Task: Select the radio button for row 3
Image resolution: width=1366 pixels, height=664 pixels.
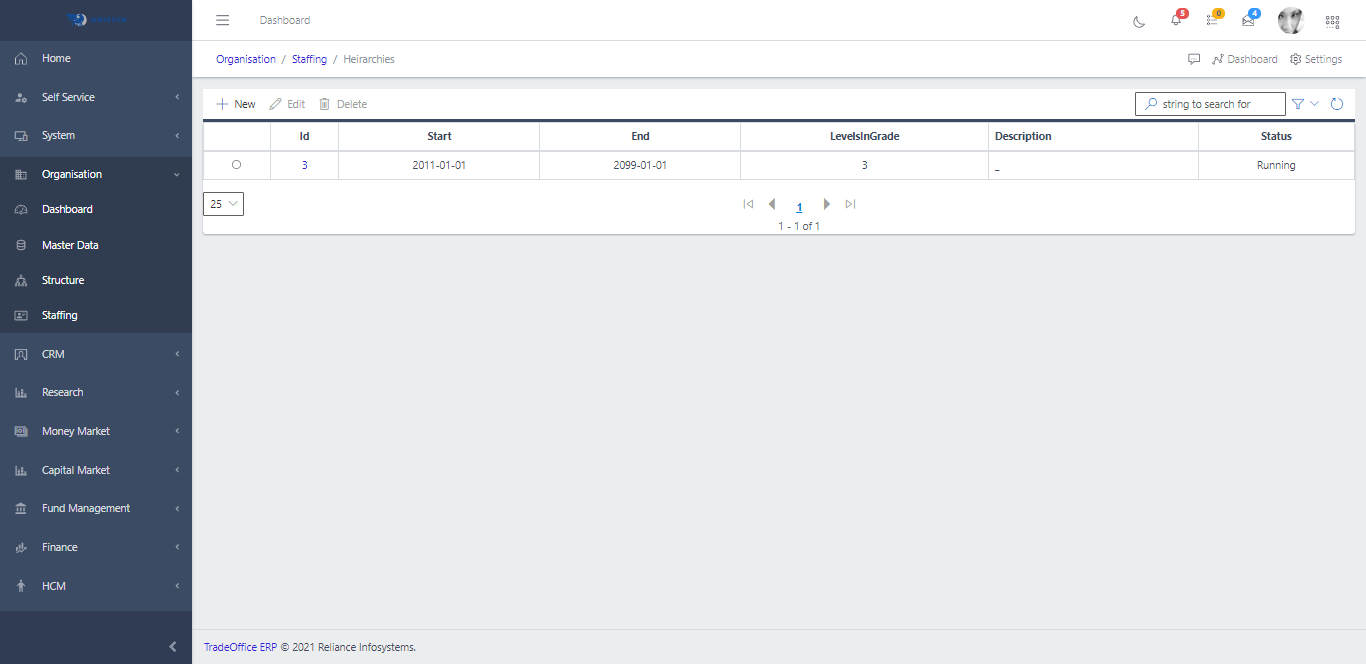Action: pos(237,165)
